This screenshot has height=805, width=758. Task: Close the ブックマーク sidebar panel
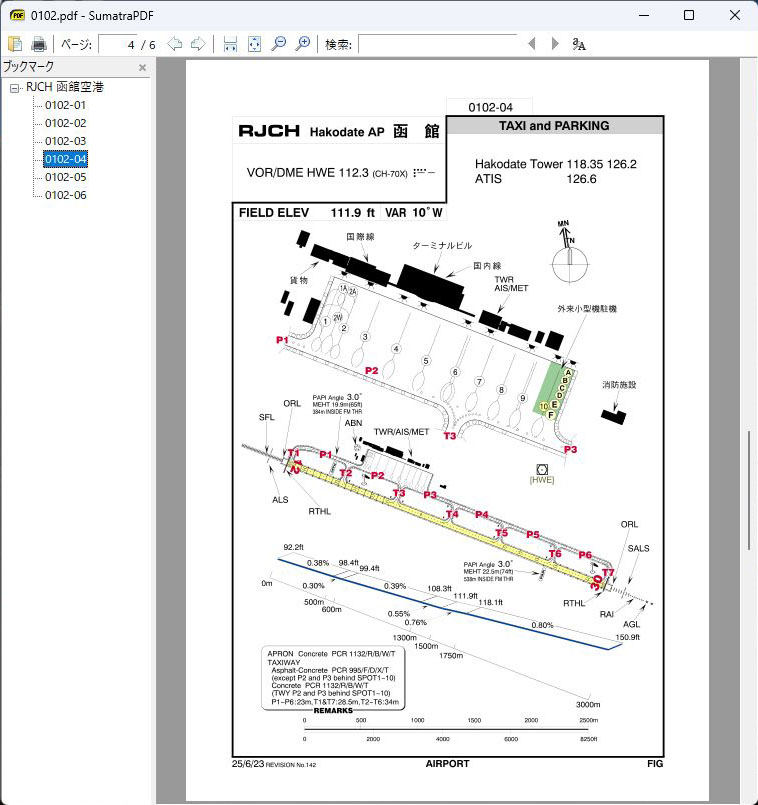142,68
